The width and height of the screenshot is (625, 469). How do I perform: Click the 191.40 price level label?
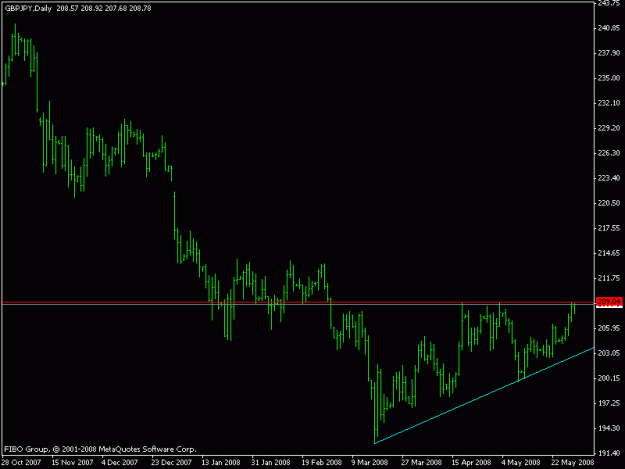click(x=609, y=453)
